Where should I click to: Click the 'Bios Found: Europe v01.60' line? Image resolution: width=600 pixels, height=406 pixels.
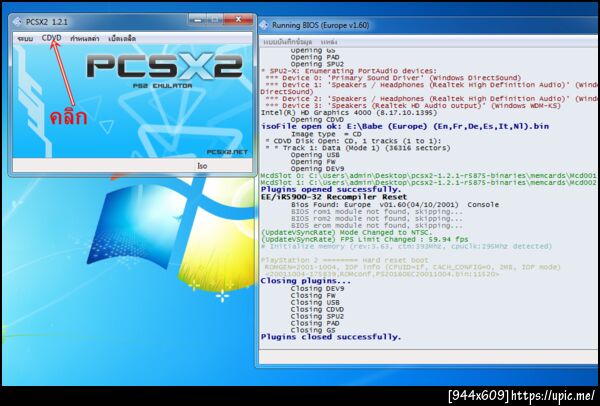pos(395,205)
